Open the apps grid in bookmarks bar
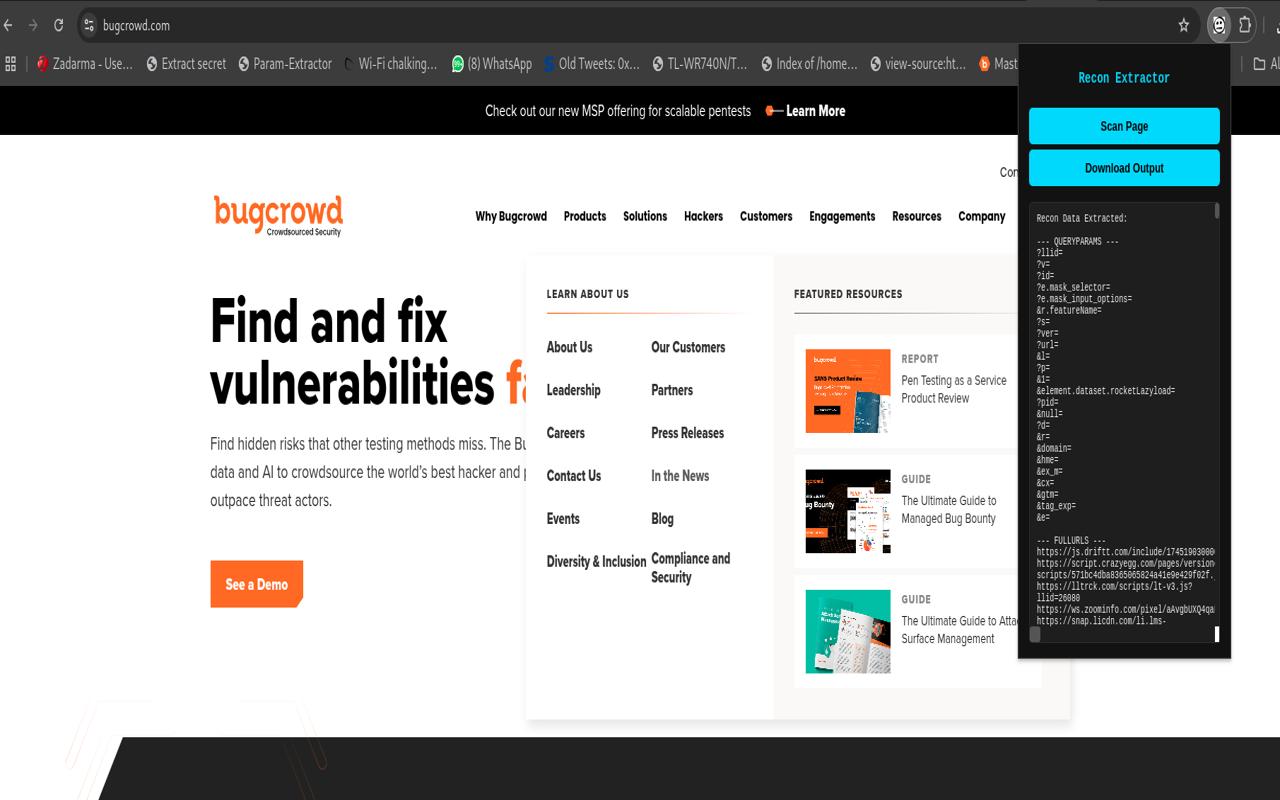 click(x=11, y=64)
